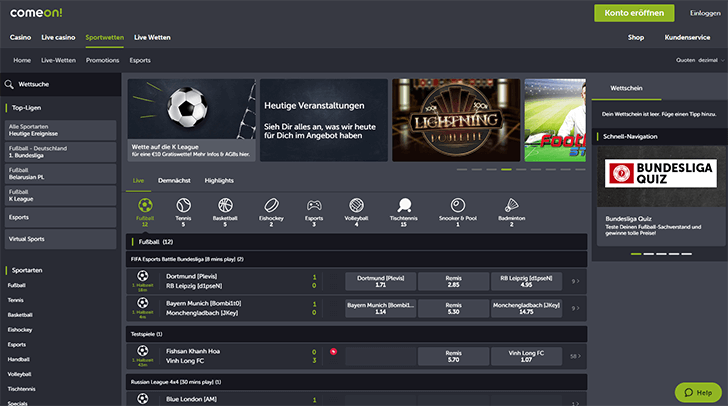Go to Promotions submenu
This screenshot has width=728, height=406.
tap(102, 60)
